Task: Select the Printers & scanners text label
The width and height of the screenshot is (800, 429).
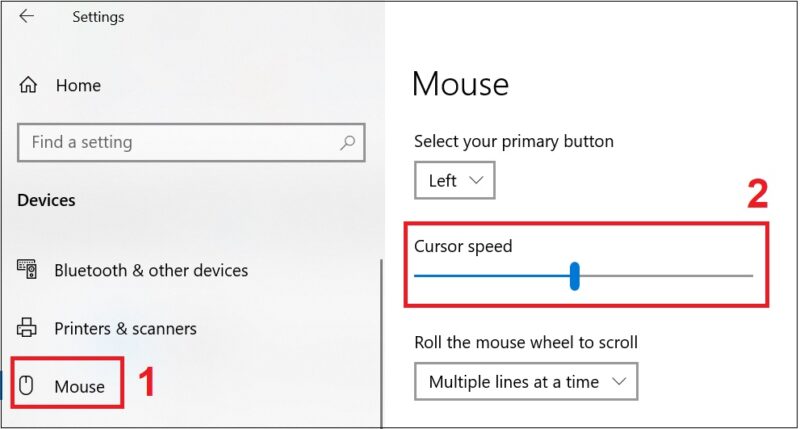Action: coord(125,328)
